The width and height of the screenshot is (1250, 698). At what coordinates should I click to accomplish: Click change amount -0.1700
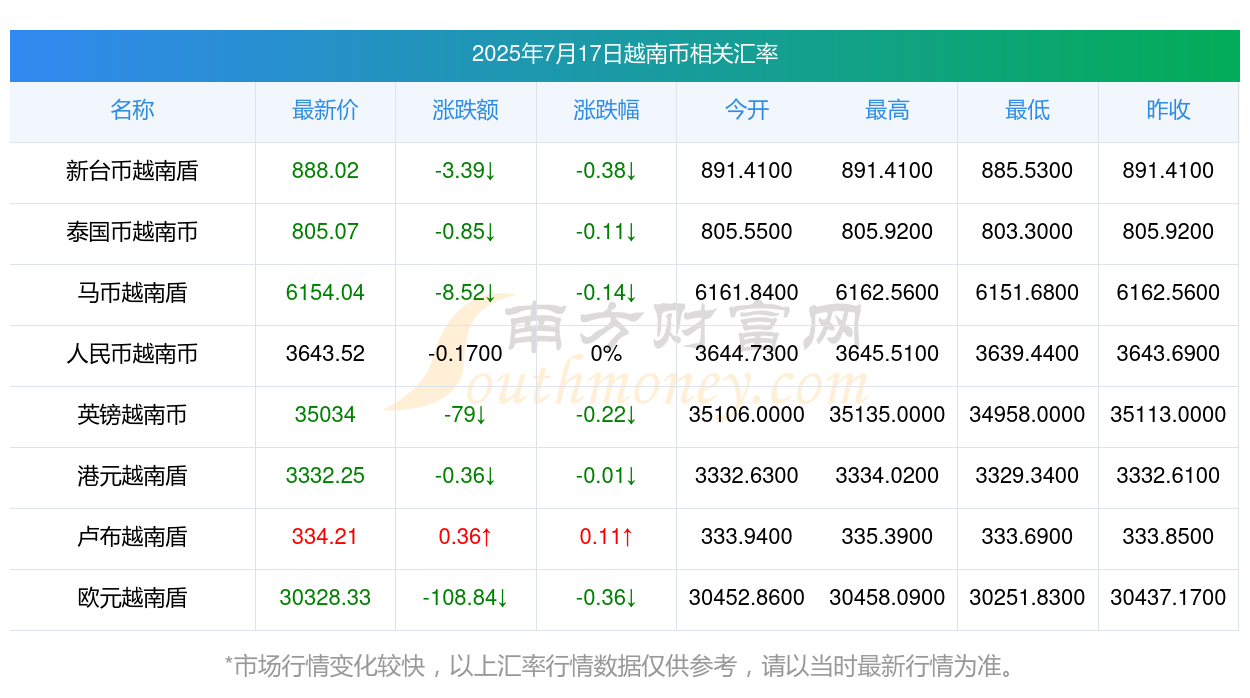[x=465, y=354]
